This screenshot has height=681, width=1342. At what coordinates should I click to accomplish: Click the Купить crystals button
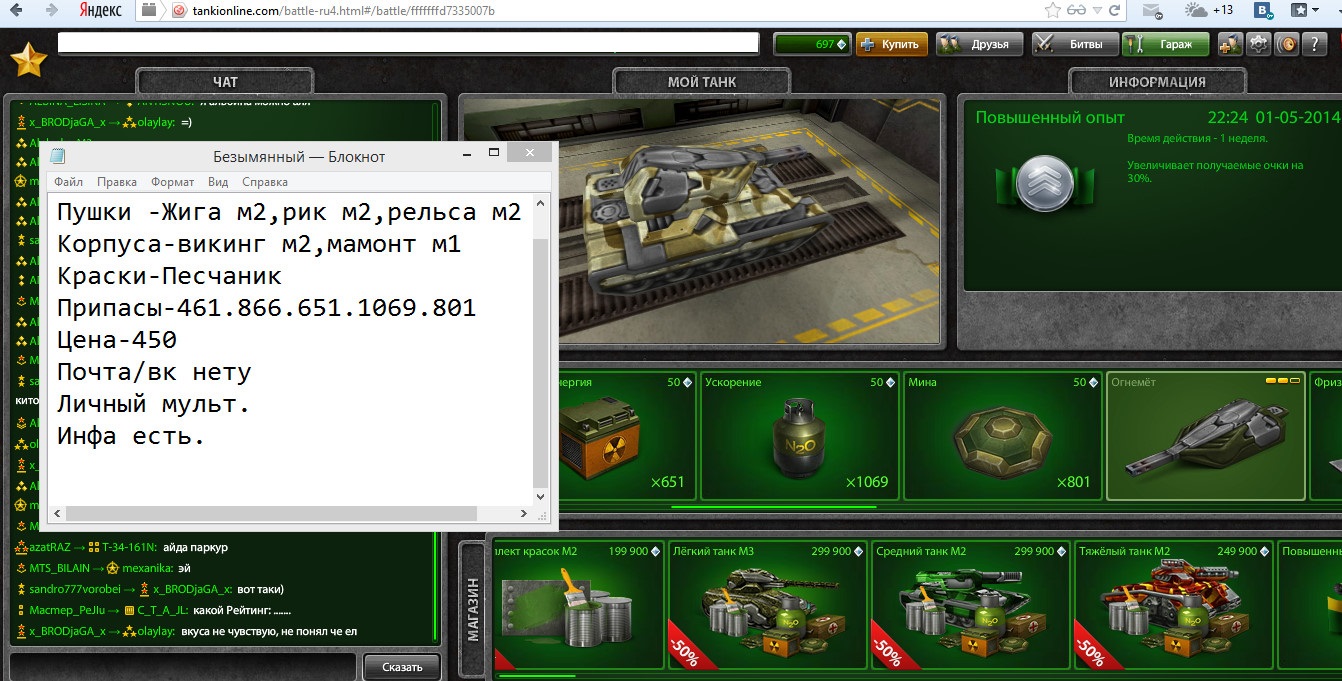[x=892, y=44]
